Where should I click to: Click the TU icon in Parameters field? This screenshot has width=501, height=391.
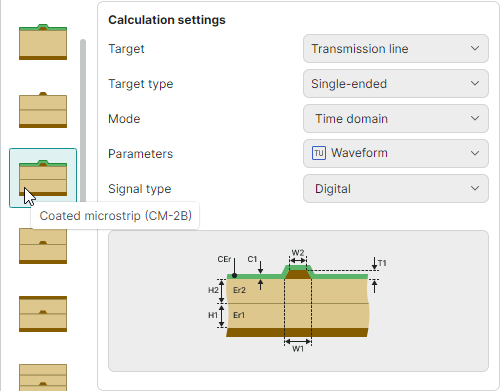tap(319, 153)
